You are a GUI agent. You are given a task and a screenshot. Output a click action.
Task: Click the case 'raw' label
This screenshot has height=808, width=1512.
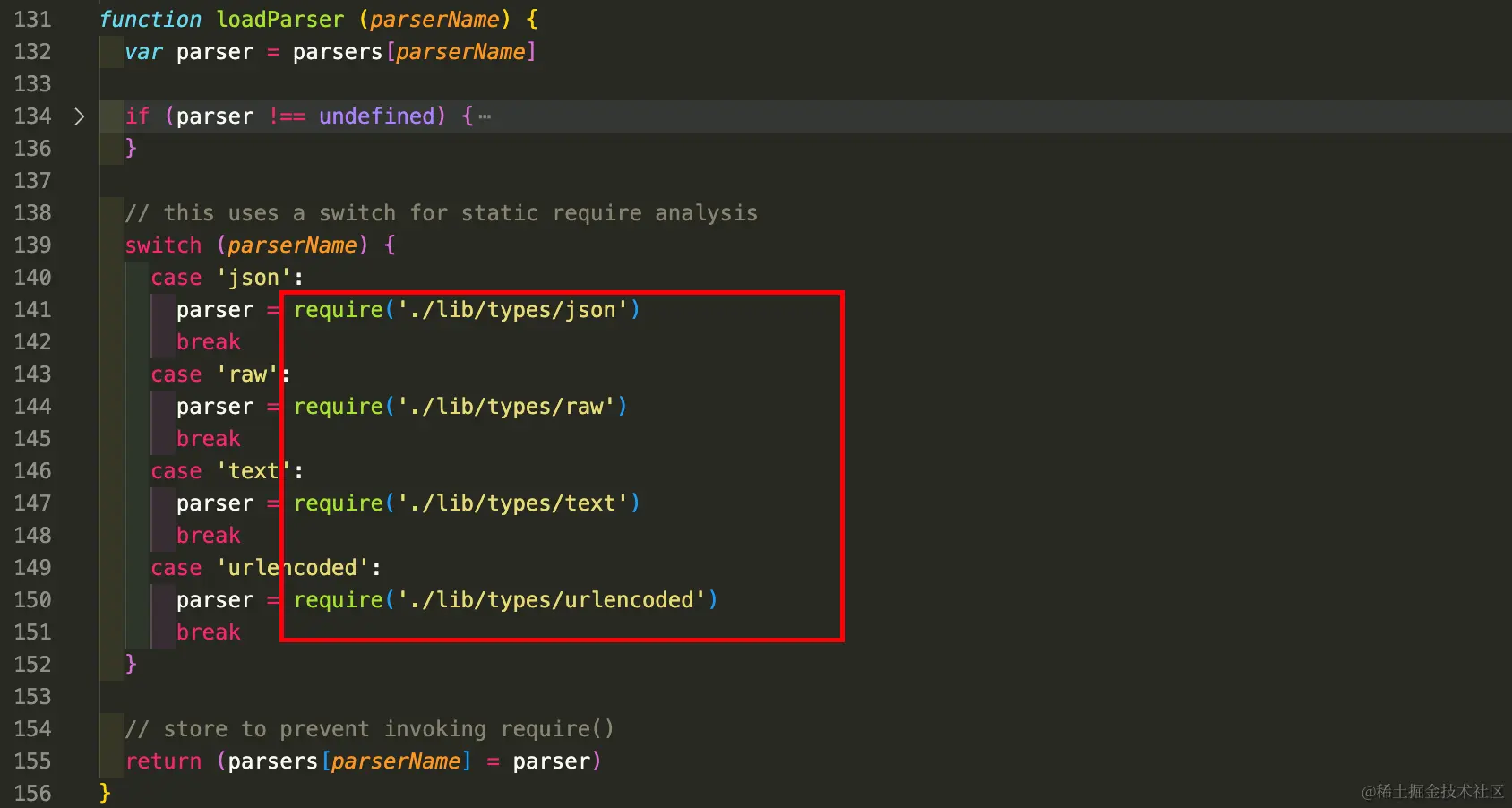point(220,374)
